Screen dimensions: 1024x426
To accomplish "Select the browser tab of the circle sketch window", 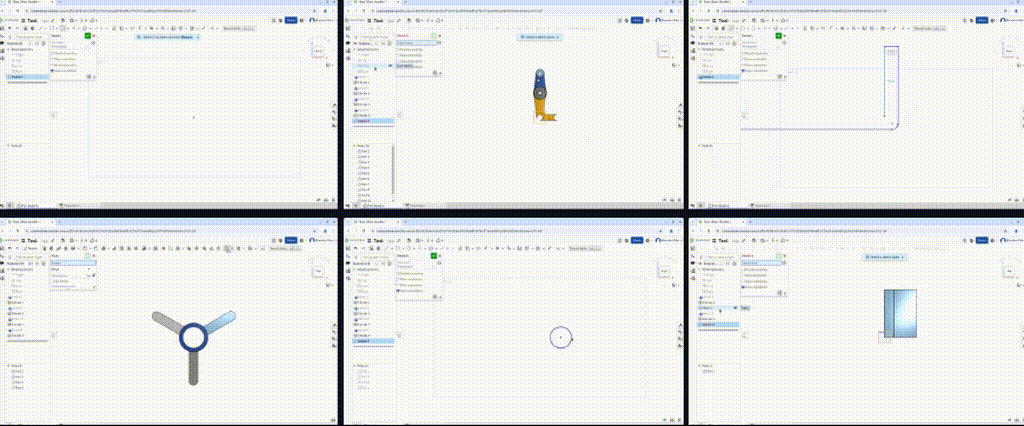I will pyautogui.click(x=368, y=223).
